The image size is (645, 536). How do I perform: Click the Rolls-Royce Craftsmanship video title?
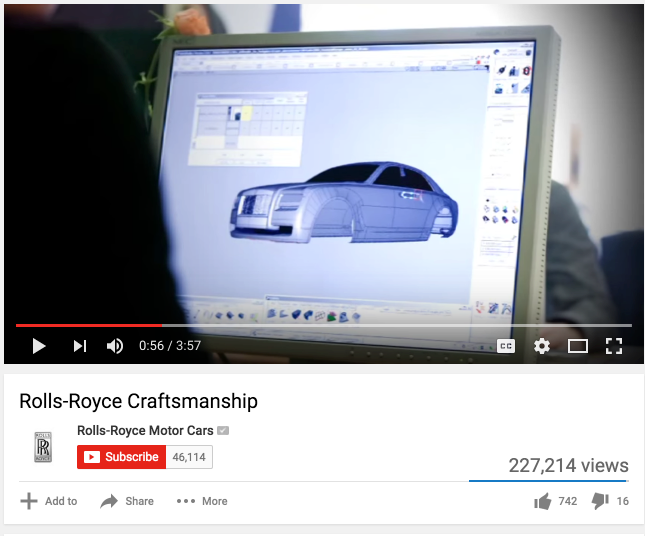pos(139,401)
